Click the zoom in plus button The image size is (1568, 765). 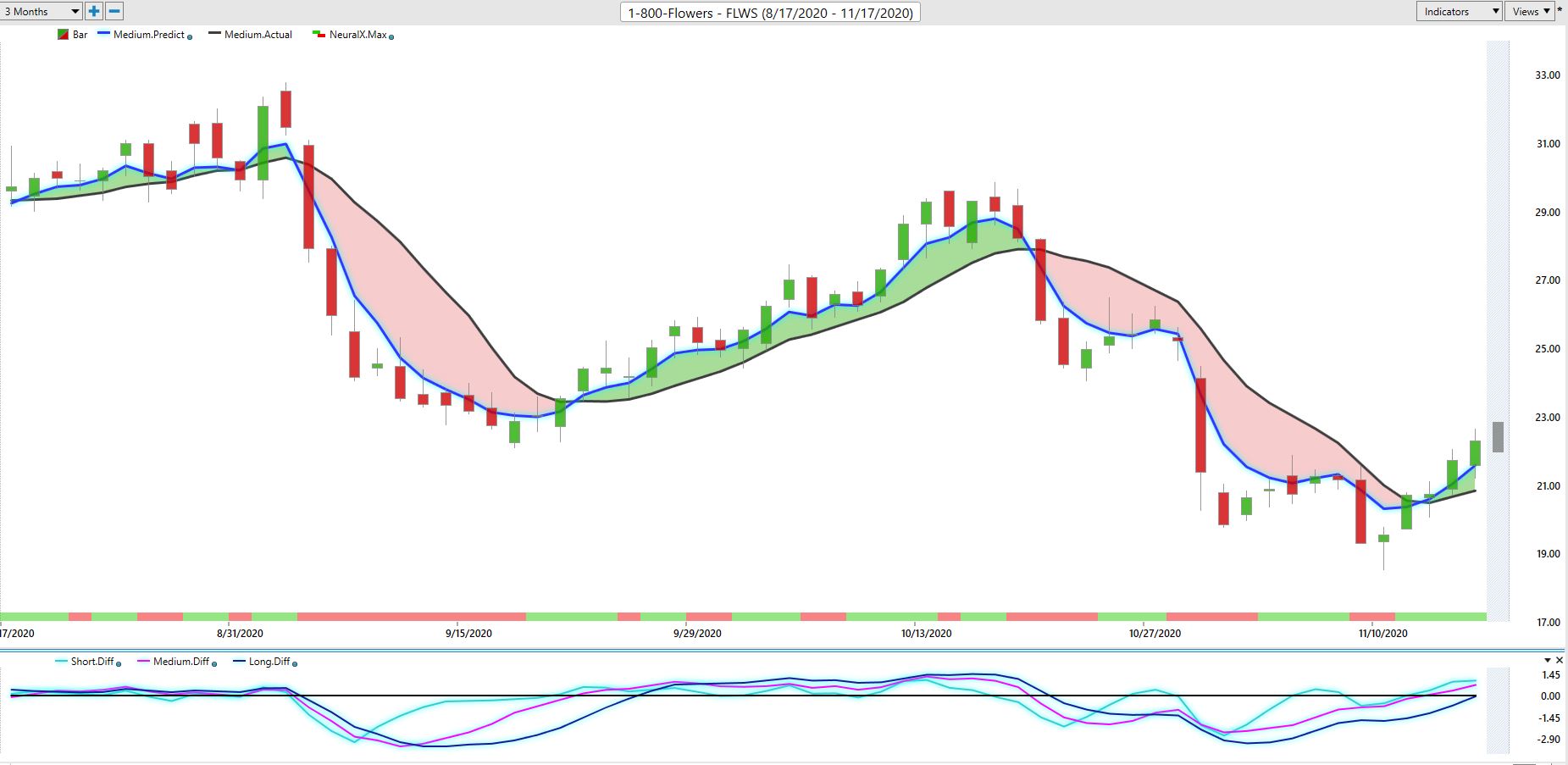(x=93, y=11)
